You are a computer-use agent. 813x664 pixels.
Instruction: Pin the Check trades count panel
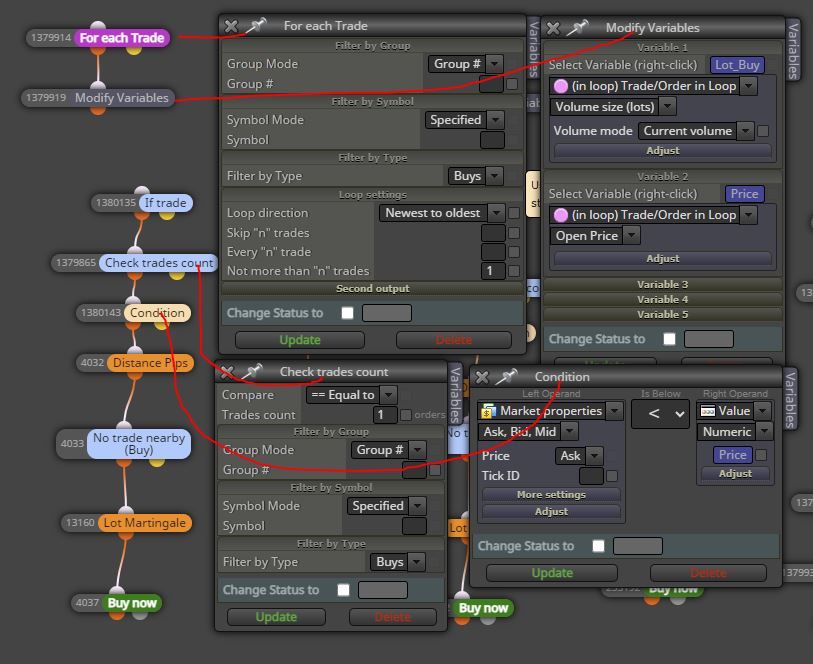pyautogui.click(x=253, y=372)
